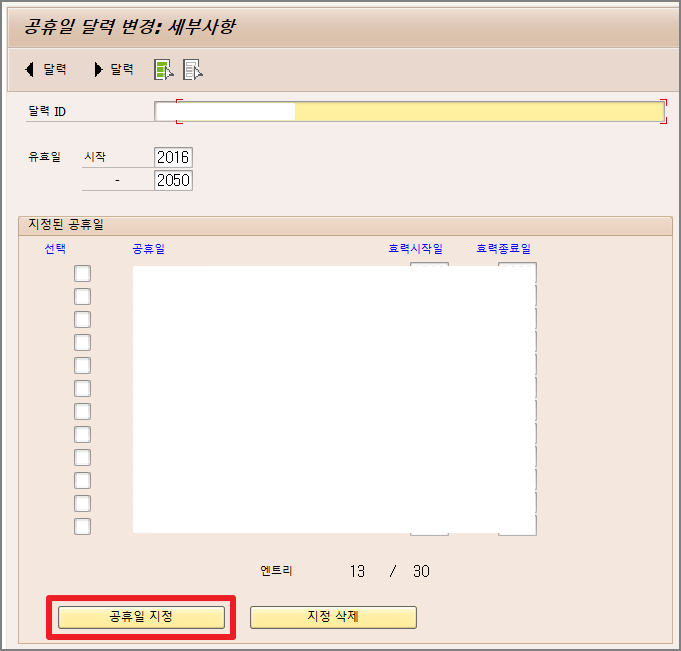681x651 pixels.
Task: Click the 공휴일 column header
Action: (149, 249)
